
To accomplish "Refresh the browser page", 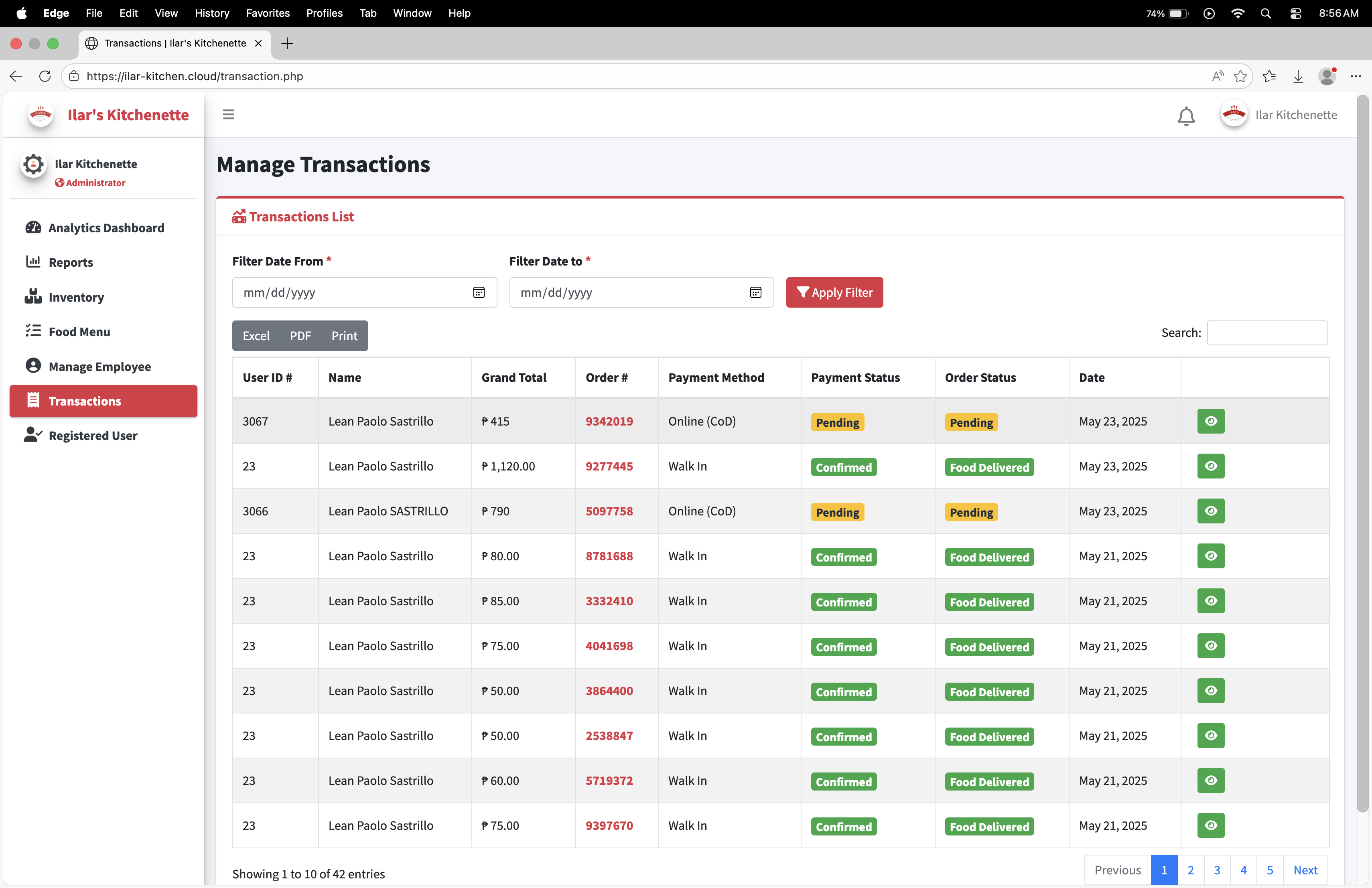I will click(45, 76).
